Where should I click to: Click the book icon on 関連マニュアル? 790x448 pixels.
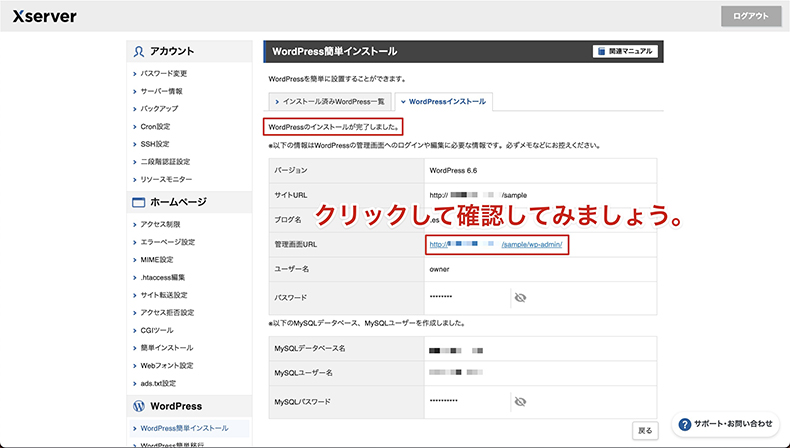click(601, 51)
